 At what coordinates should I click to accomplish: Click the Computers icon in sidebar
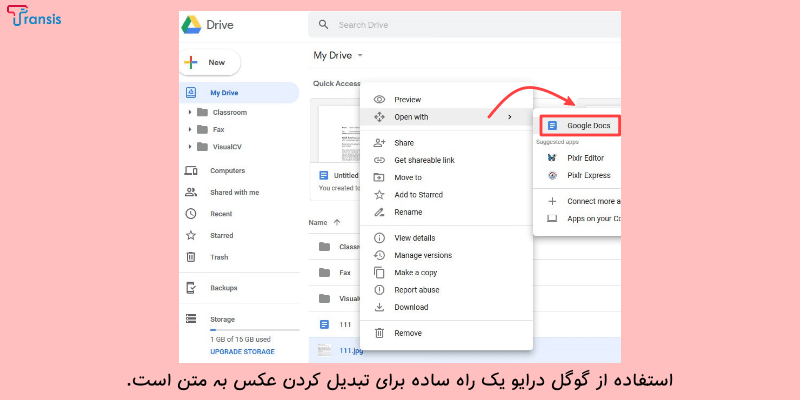click(x=191, y=171)
